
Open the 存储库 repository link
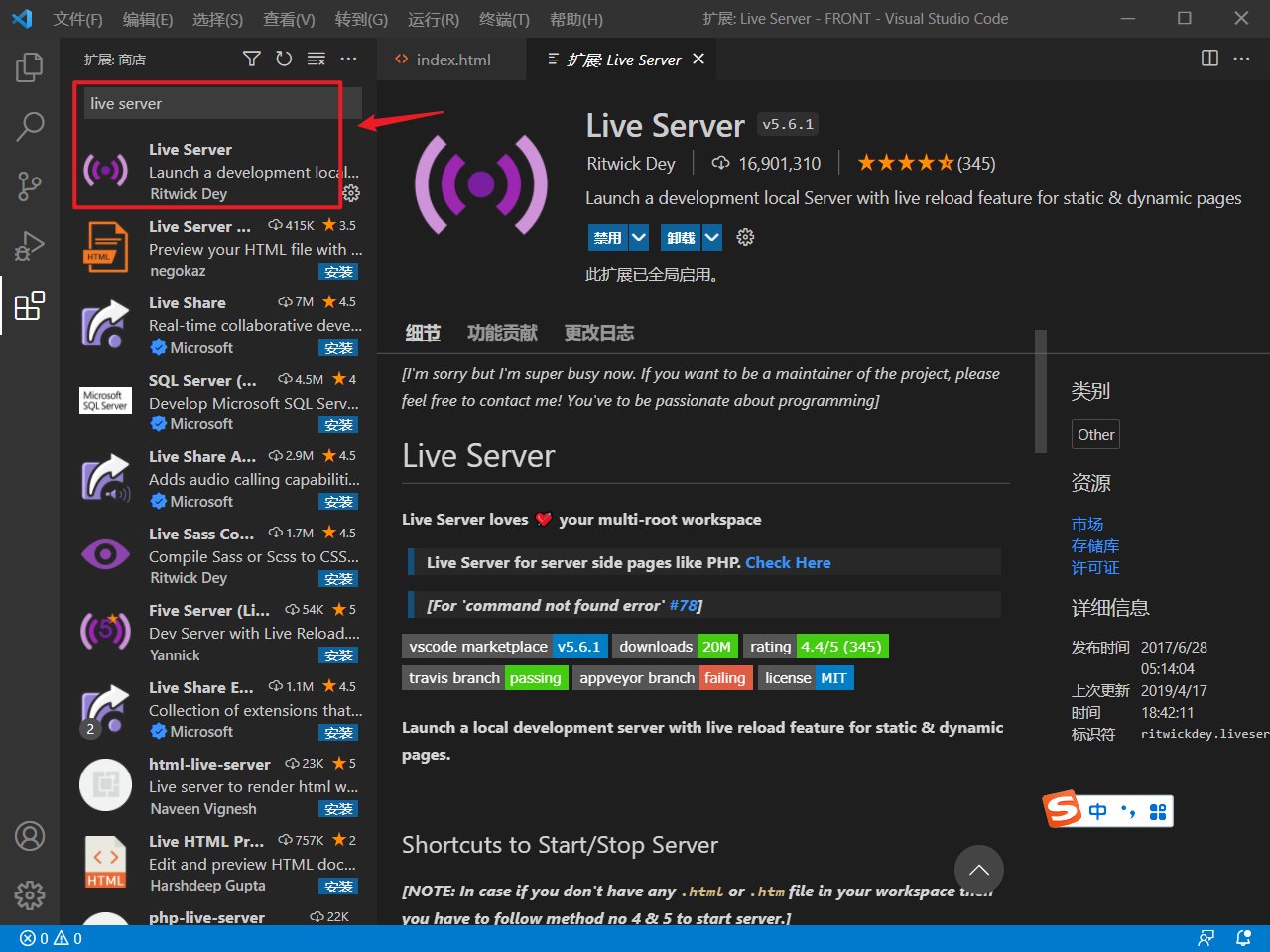(1095, 545)
